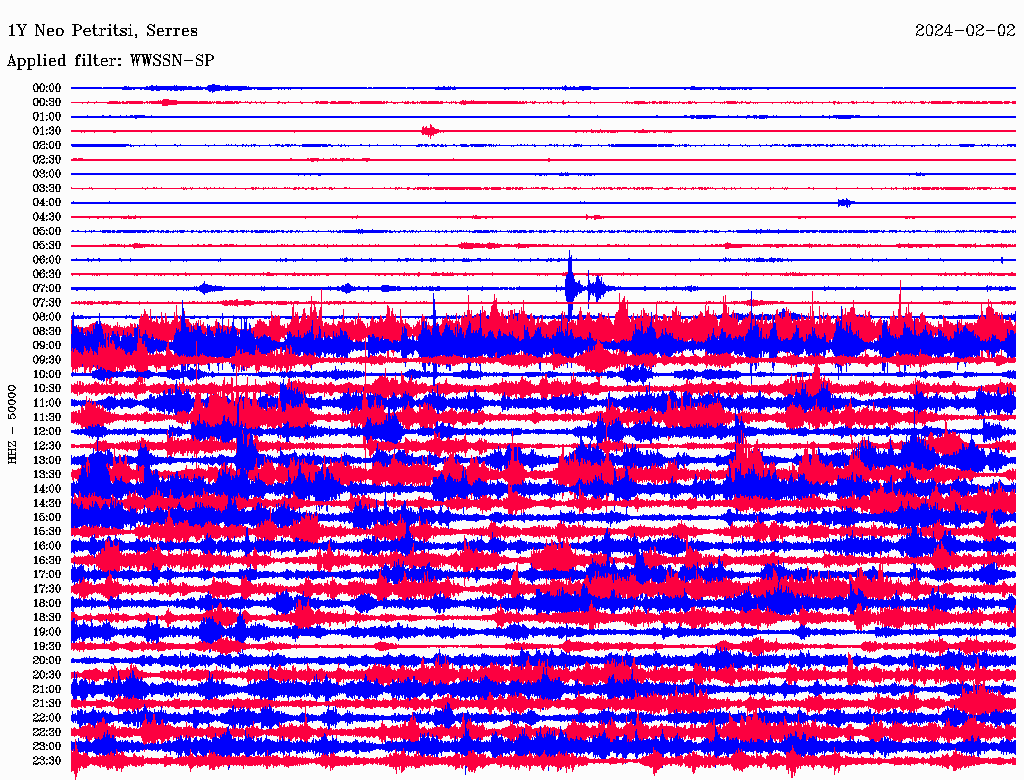Image resolution: width=1024 pixels, height=780 pixels.
Task: Select the 16:30 time row label
Action: 47,560
